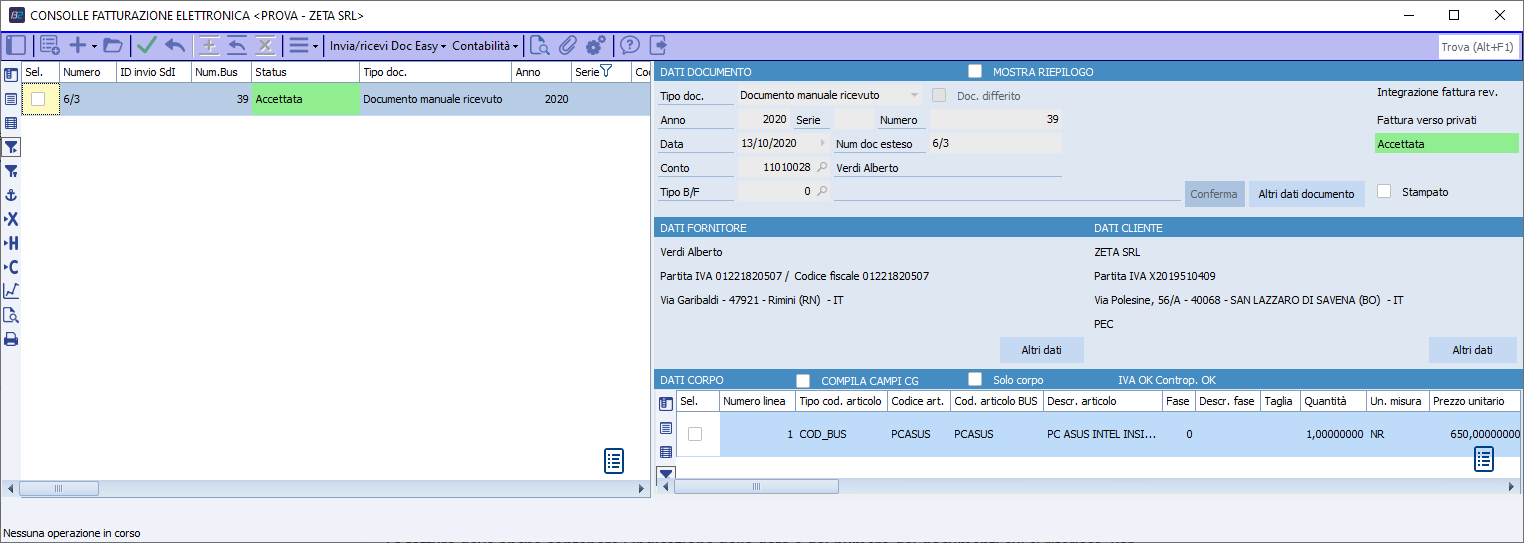This screenshot has height=543, width=1524.
Task: Toggle the highlighted filter icon in left sidebar
Action: (x=11, y=147)
